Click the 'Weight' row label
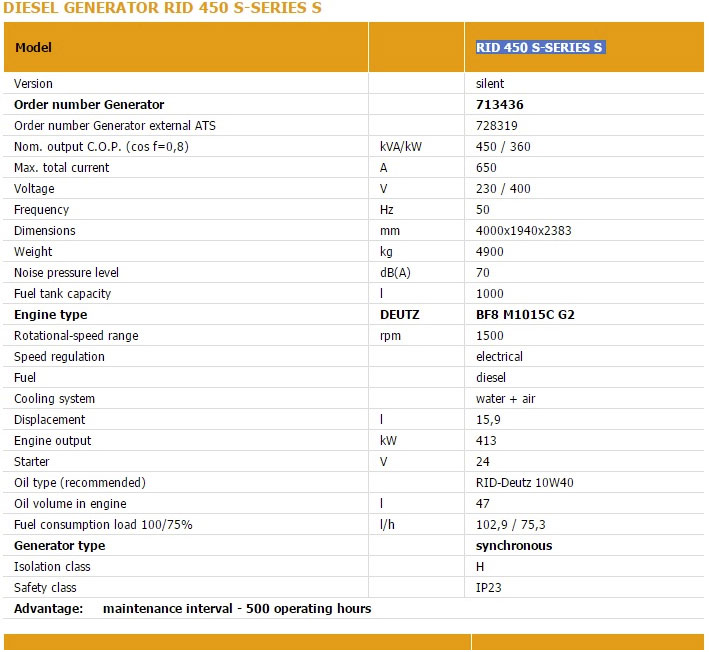This screenshot has height=652, width=709. click(x=33, y=252)
